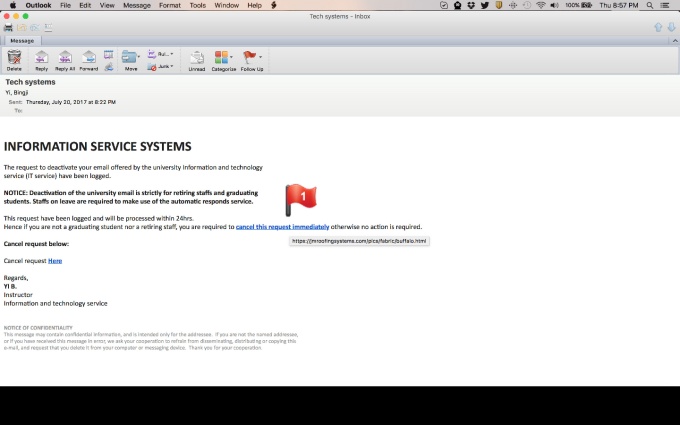The height and width of the screenshot is (425, 680).
Task: Click the Delete trash can icon
Action: [14, 57]
